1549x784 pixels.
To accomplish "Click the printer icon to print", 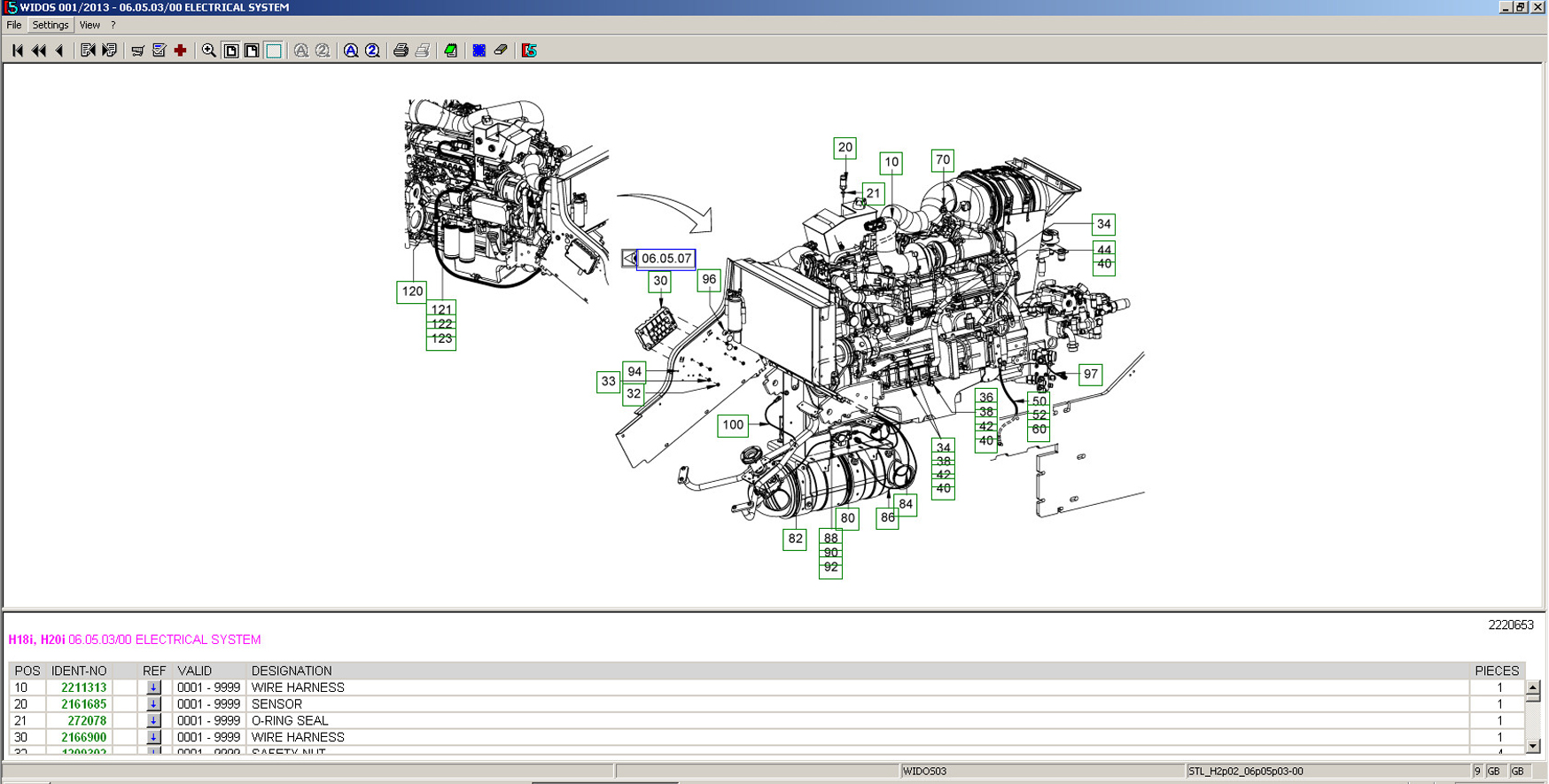I will (x=401, y=50).
